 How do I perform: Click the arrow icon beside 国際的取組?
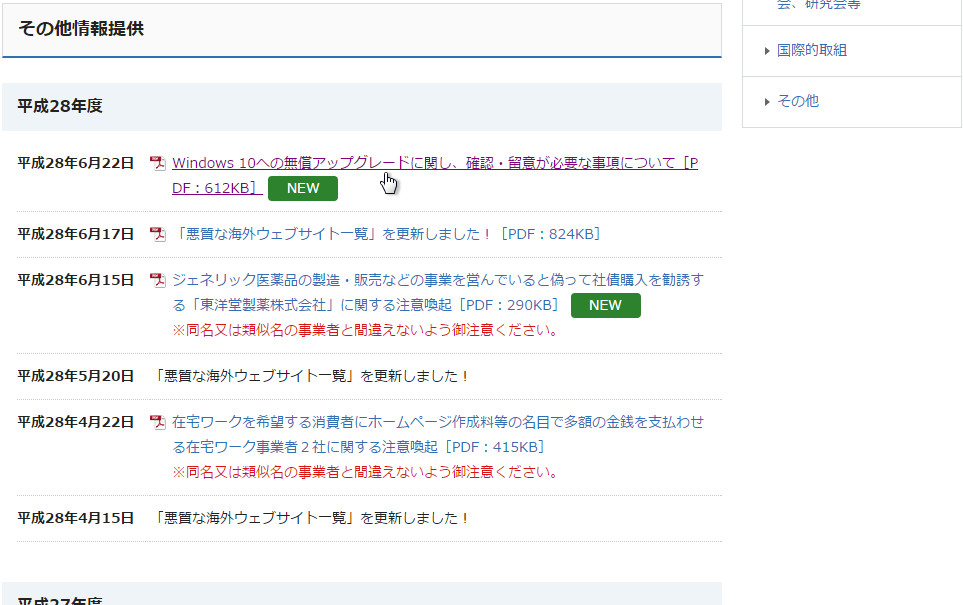coord(766,50)
